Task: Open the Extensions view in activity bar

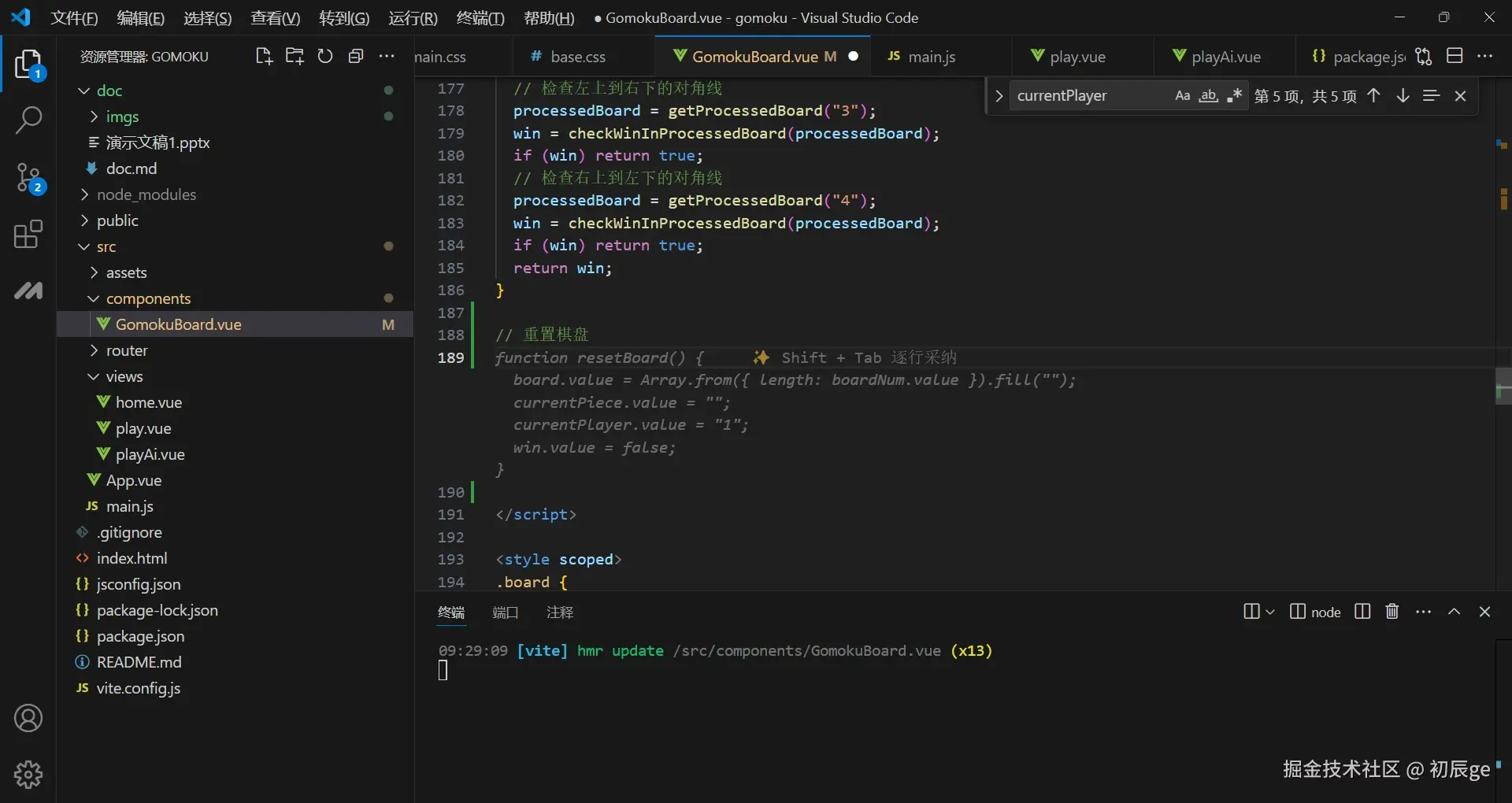Action: (x=28, y=234)
